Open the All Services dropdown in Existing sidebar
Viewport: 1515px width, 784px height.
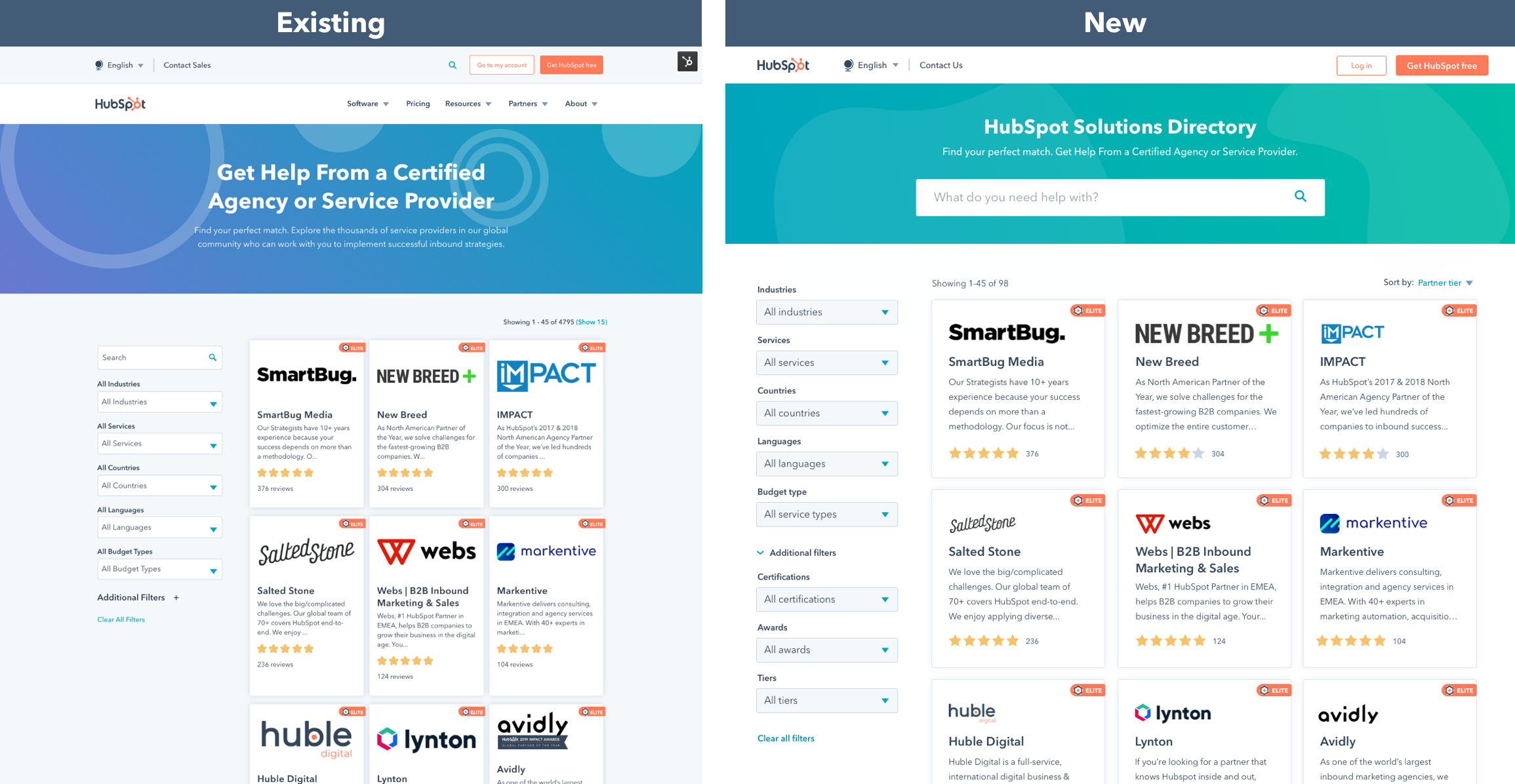coord(159,444)
